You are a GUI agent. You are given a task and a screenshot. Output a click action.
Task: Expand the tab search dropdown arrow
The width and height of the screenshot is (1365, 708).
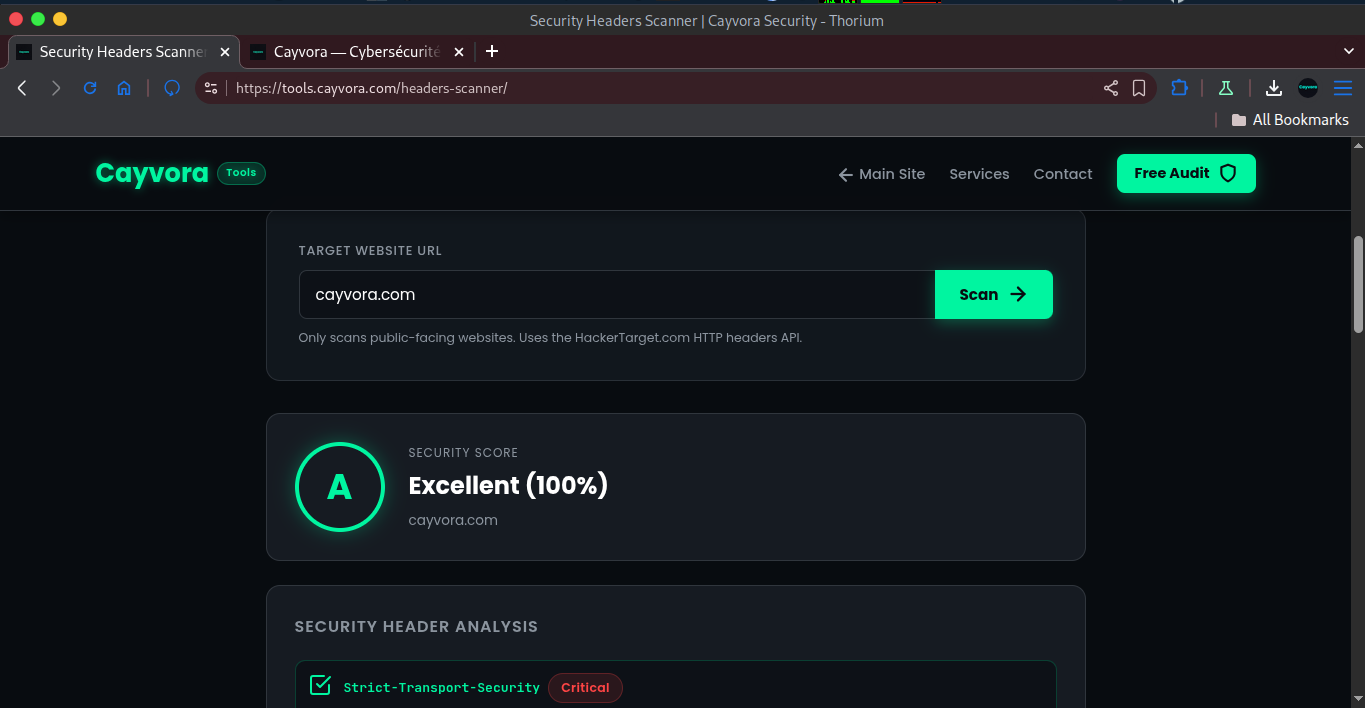tap(1349, 51)
